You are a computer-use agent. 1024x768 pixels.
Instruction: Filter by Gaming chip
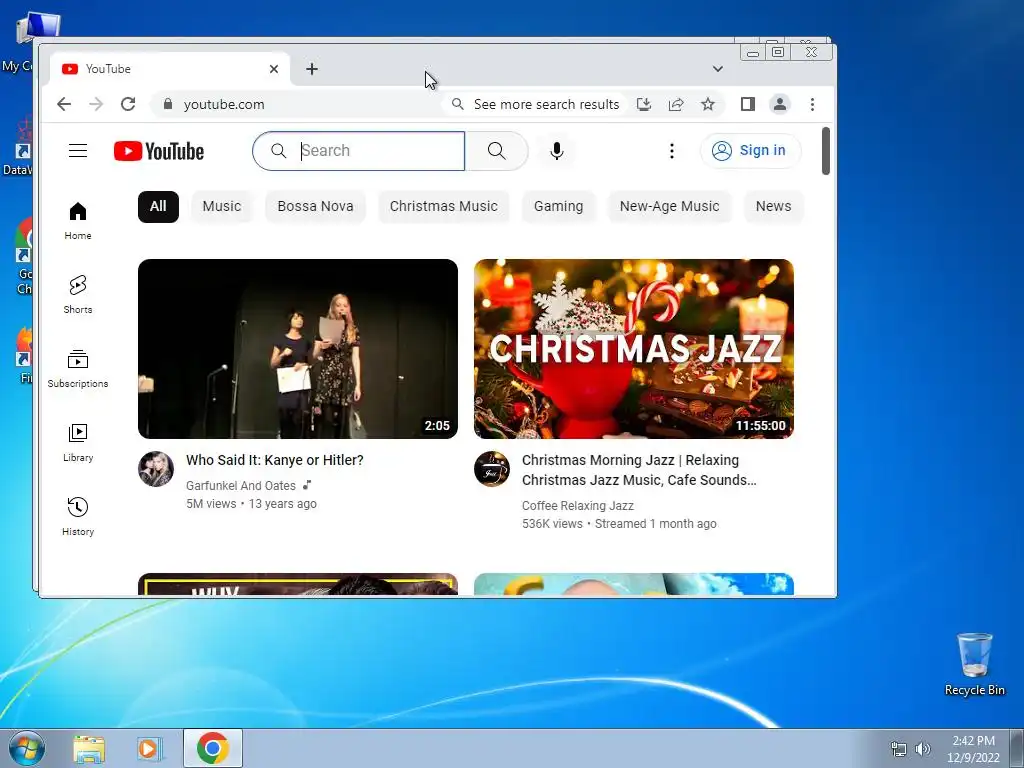558,206
